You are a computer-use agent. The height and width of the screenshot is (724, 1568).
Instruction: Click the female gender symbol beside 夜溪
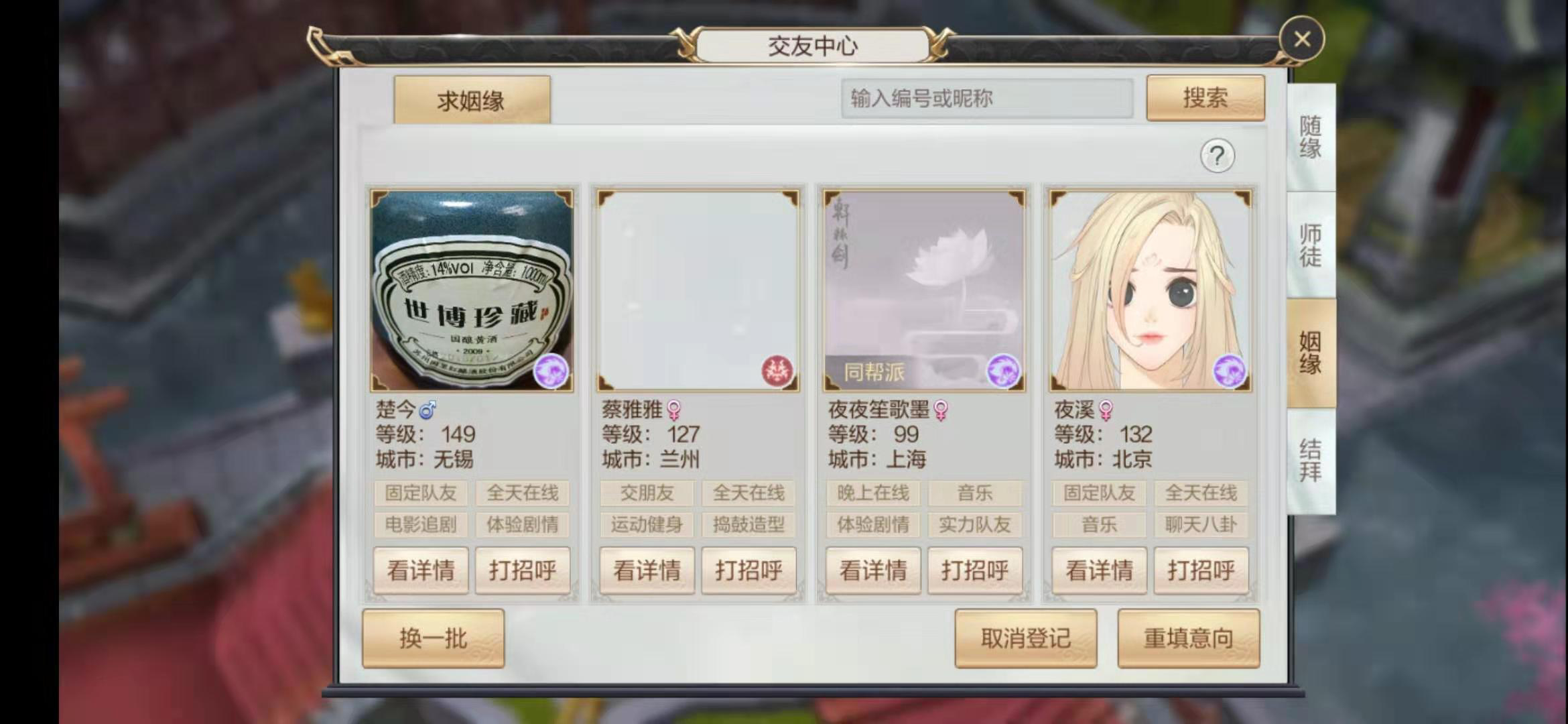point(1106,410)
